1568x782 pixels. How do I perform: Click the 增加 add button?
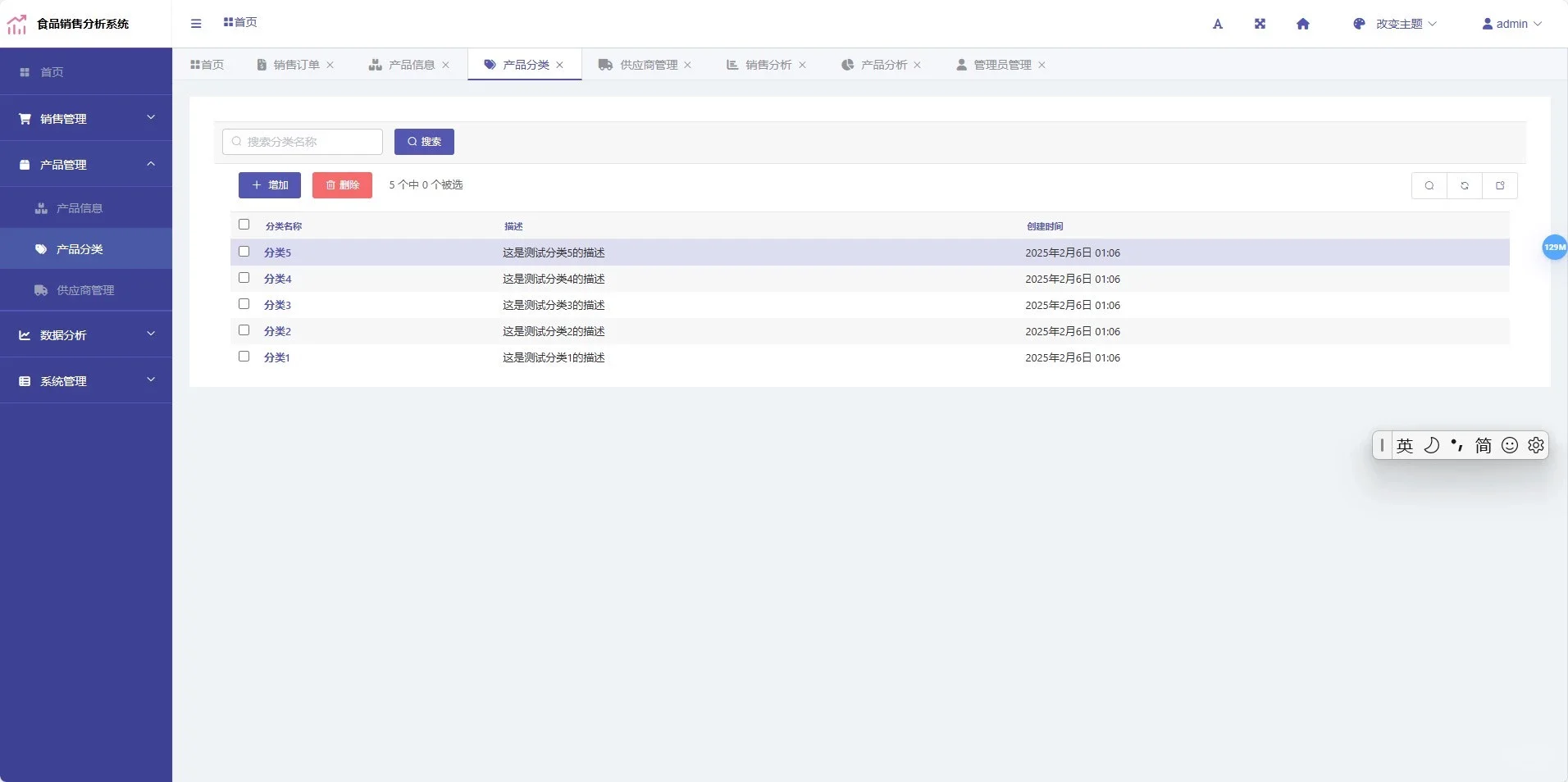tap(269, 185)
